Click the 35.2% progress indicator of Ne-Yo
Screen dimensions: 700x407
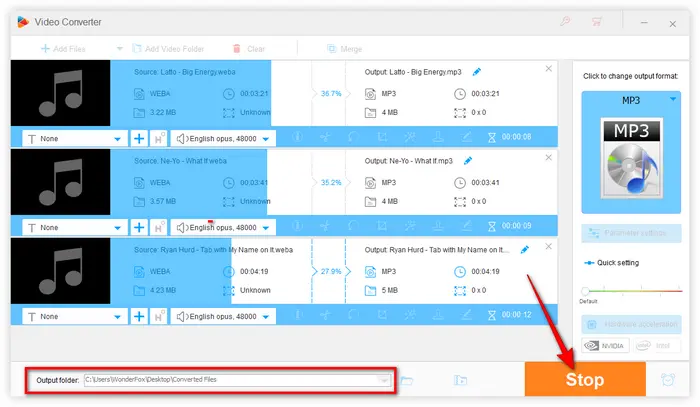click(x=331, y=183)
